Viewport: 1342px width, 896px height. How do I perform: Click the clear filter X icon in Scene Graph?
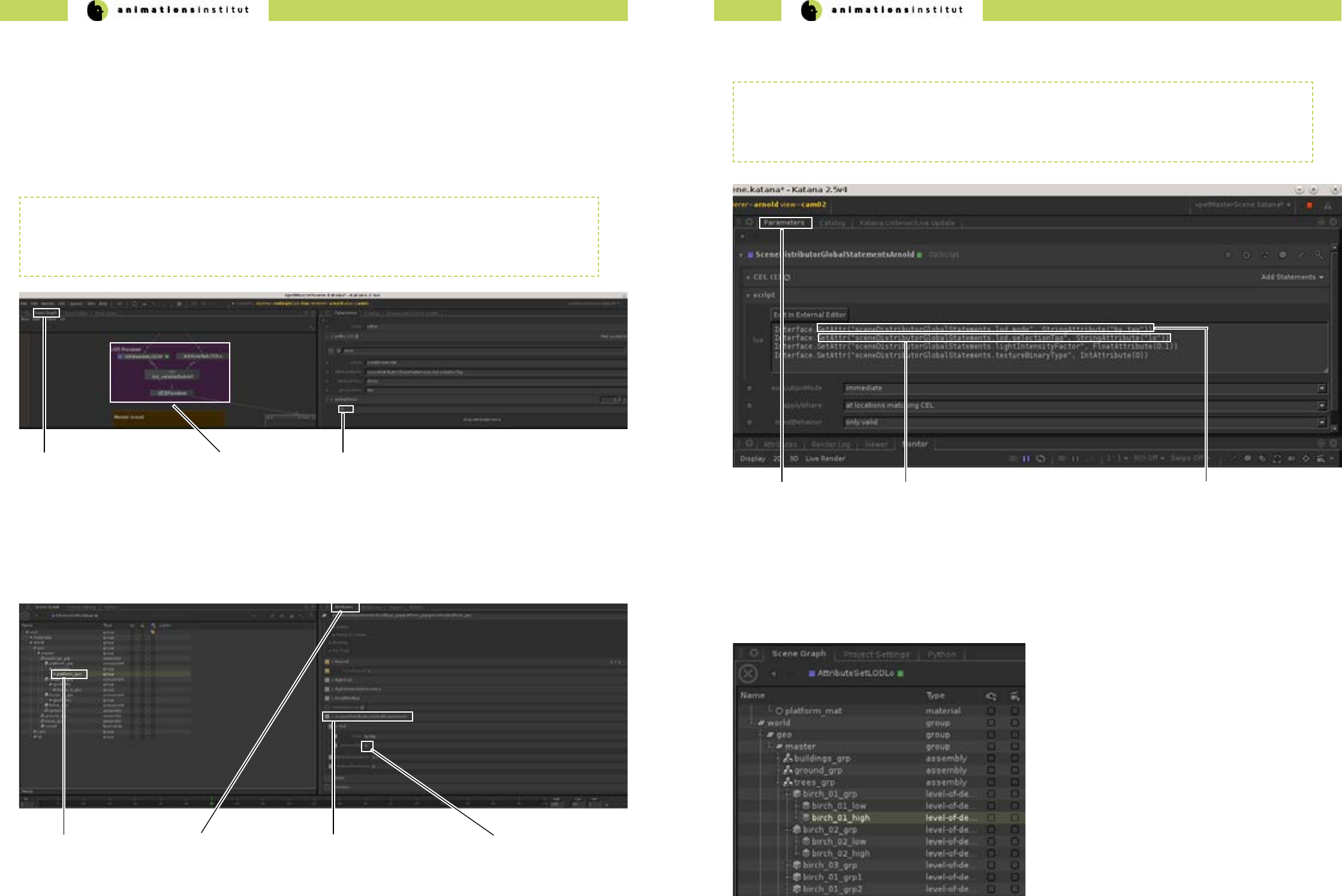point(748,674)
